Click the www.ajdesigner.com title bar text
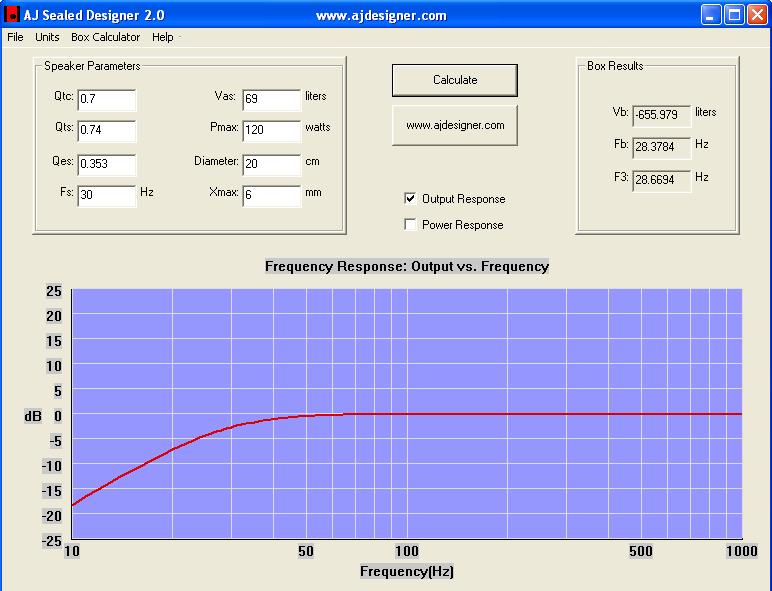This screenshot has height=591, width=772. point(381,15)
